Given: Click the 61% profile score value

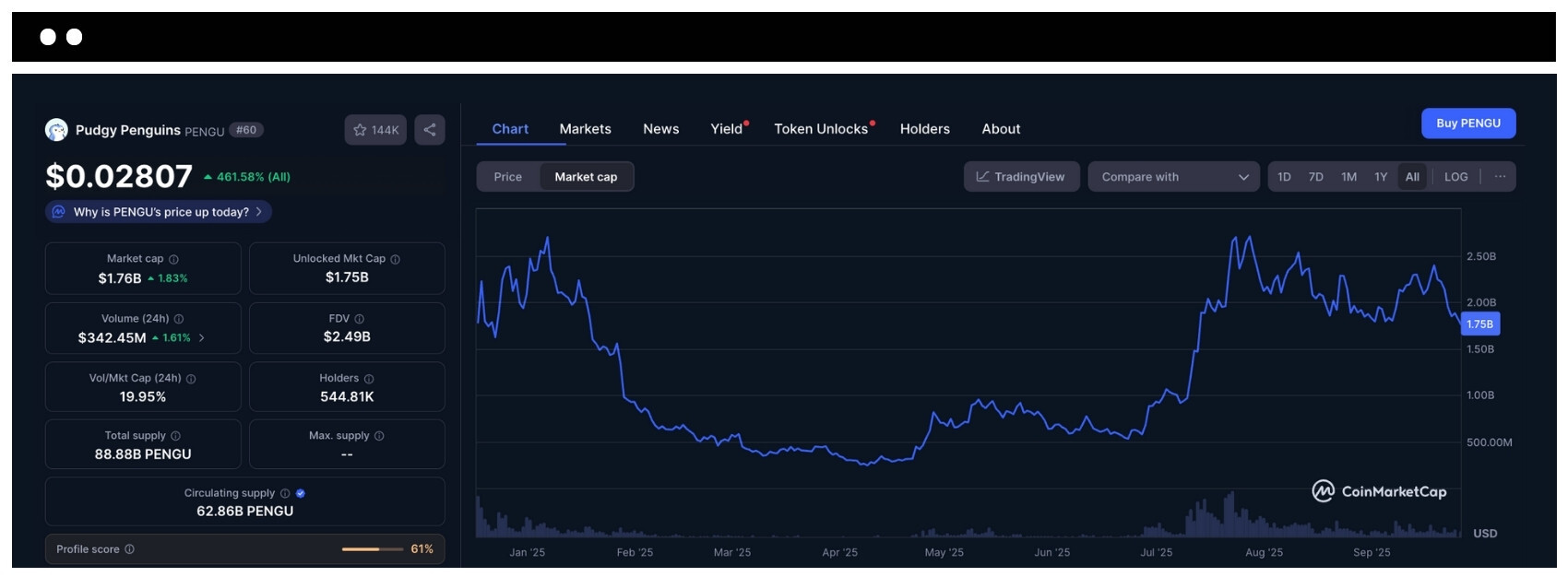Looking at the screenshot, I should tap(422, 549).
